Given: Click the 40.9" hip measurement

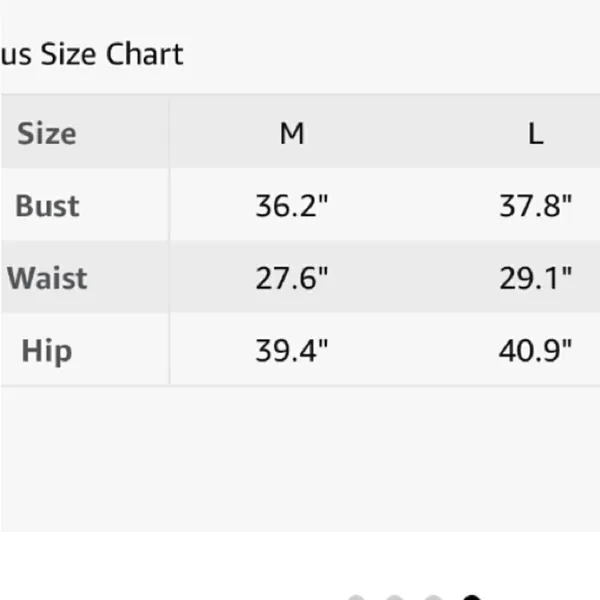Looking at the screenshot, I should coord(536,351).
